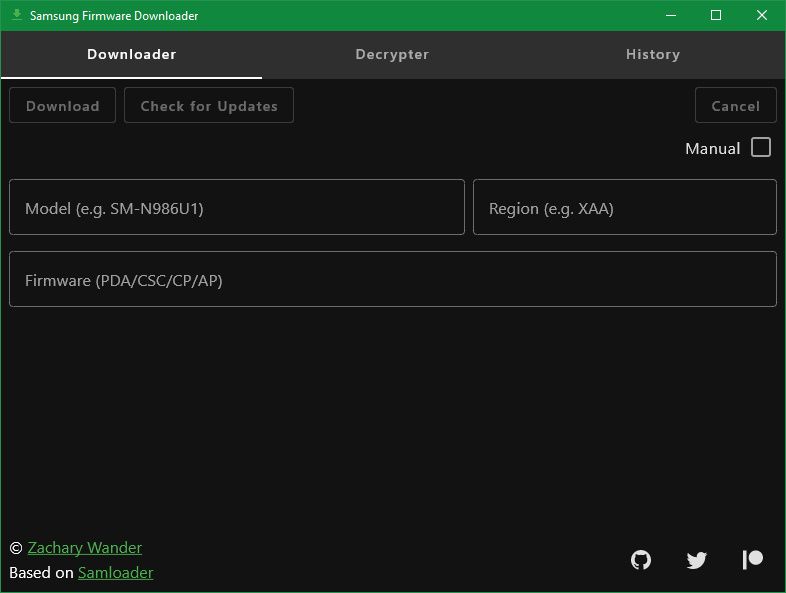The image size is (786, 593).
Task: Open the GitHub icon link
Action: click(641, 560)
